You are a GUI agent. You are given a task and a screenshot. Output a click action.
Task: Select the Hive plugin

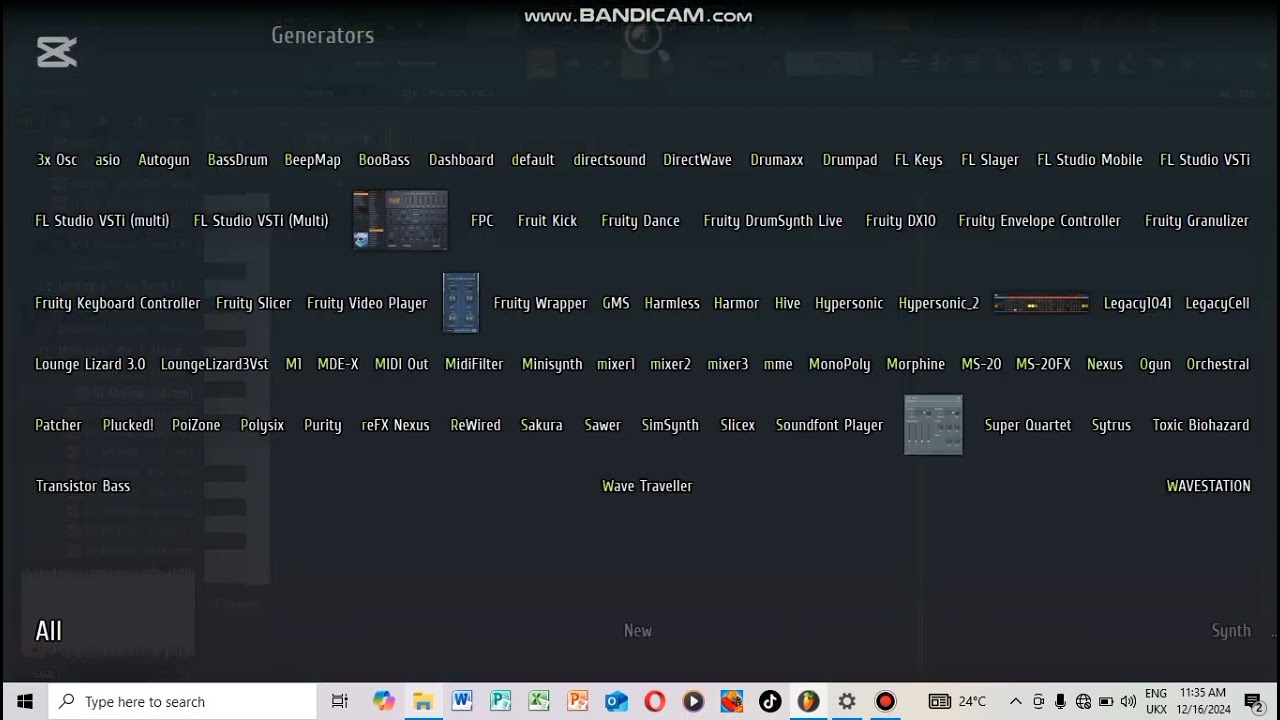click(788, 303)
